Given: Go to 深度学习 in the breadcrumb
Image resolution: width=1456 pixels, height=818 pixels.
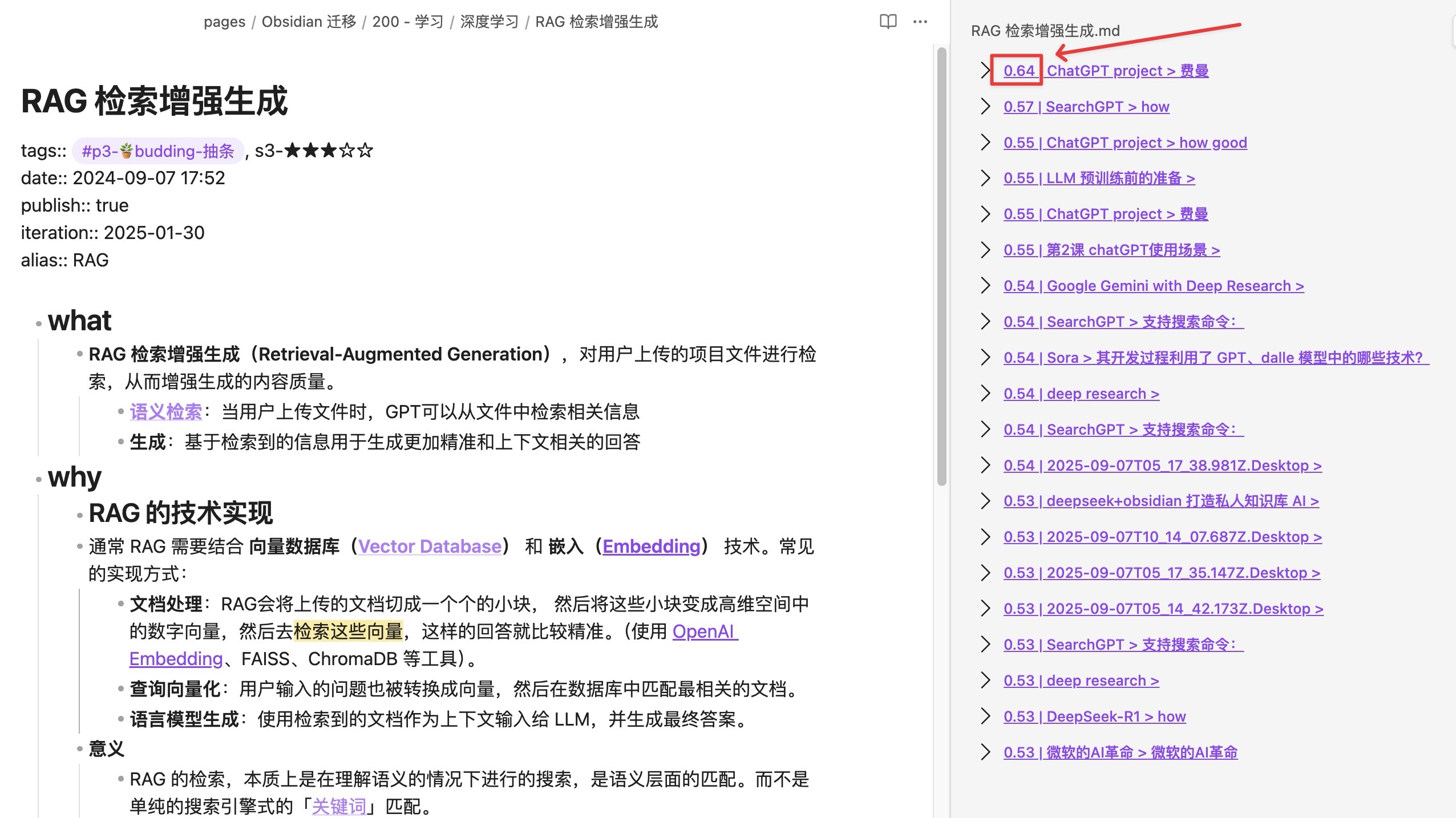Looking at the screenshot, I should [x=489, y=22].
